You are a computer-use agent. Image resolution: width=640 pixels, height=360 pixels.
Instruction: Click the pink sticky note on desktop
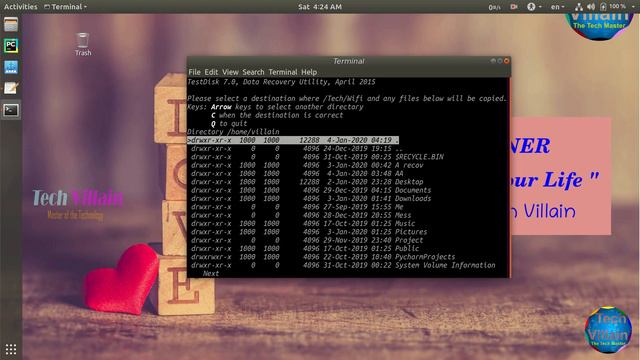[561, 176]
